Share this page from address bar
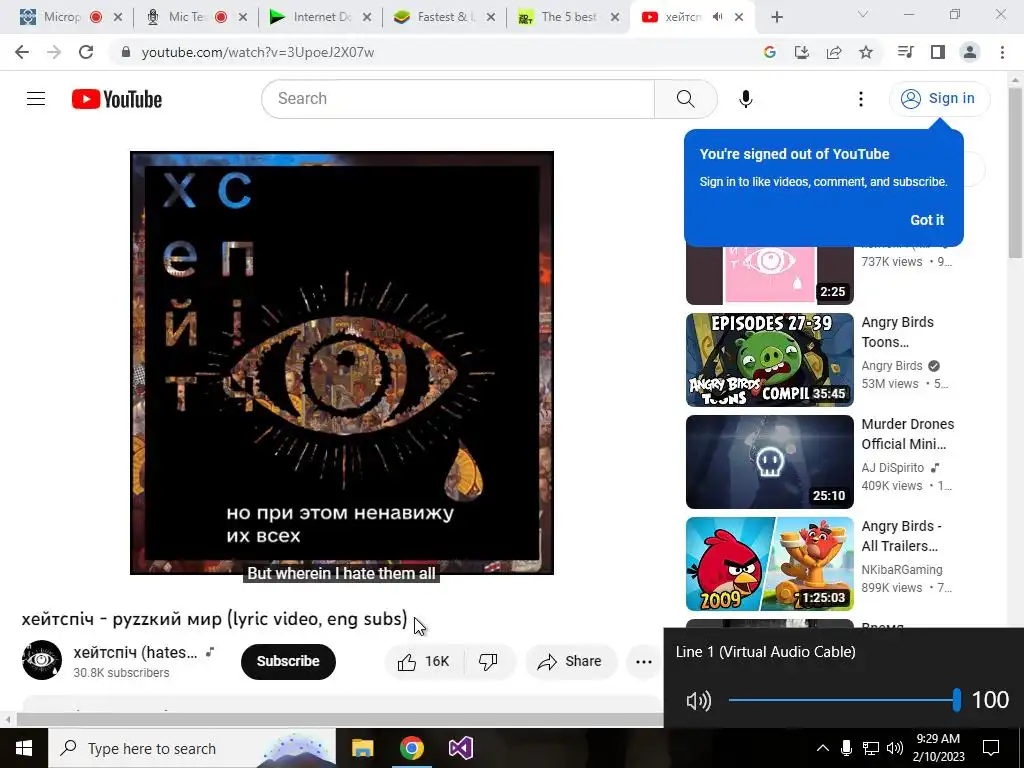The image size is (1024, 768). pos(833,52)
